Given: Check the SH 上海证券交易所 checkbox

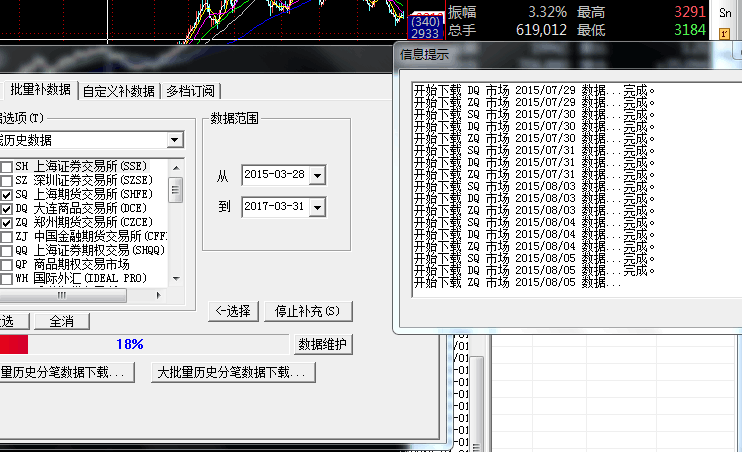Looking at the screenshot, I should click(x=7, y=166).
